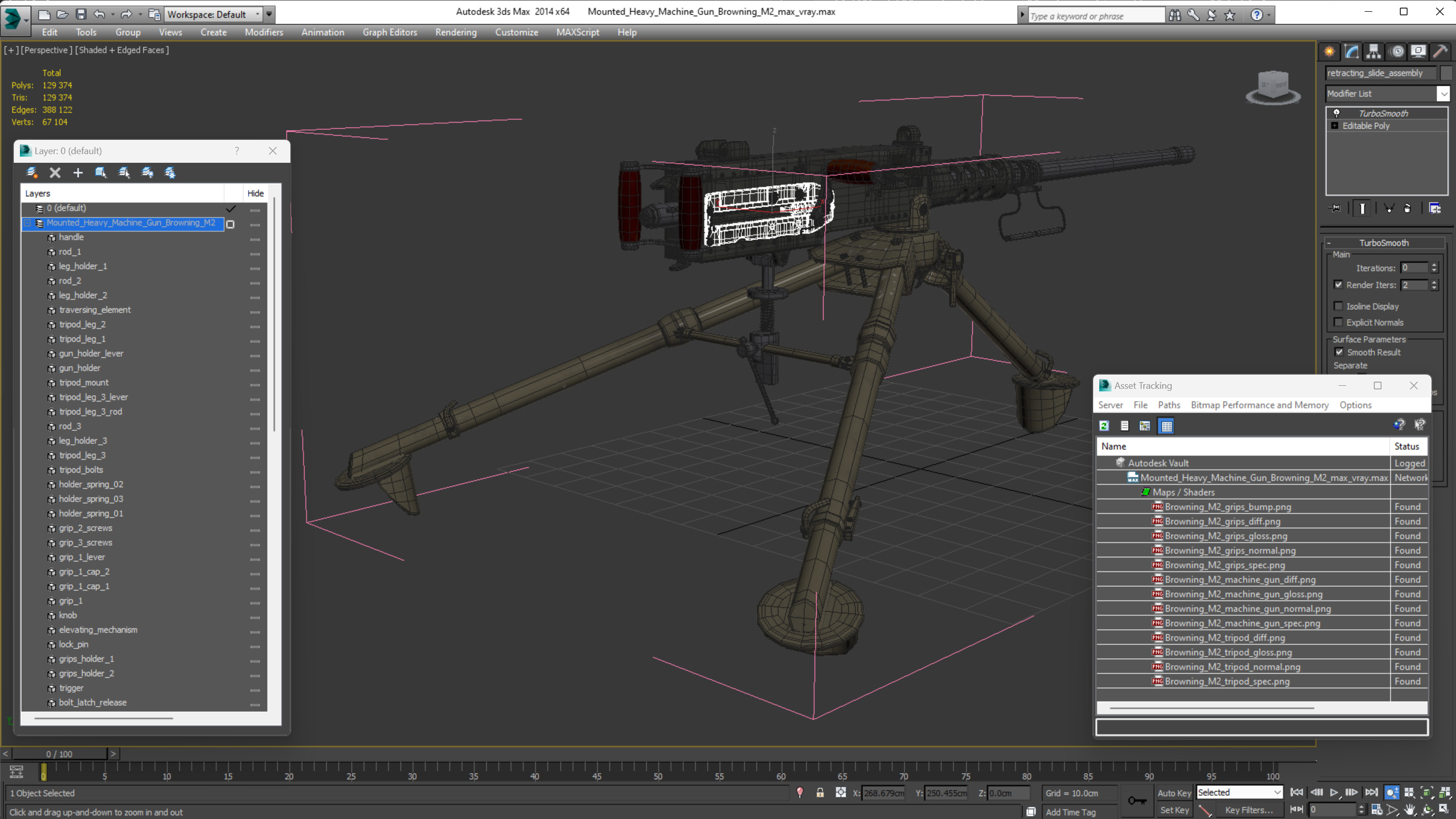Click the Add Time Tag label
The image size is (1456, 819).
click(x=1070, y=812)
